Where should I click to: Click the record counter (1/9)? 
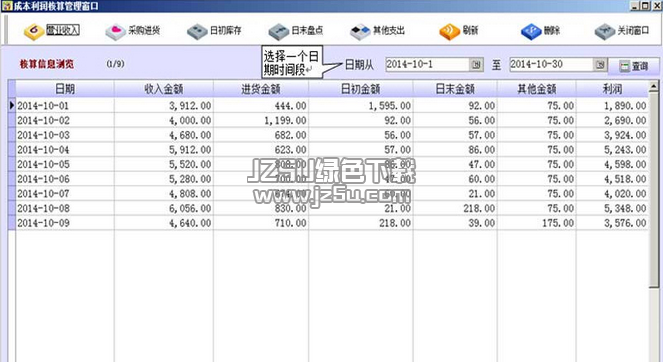[x=115, y=64]
